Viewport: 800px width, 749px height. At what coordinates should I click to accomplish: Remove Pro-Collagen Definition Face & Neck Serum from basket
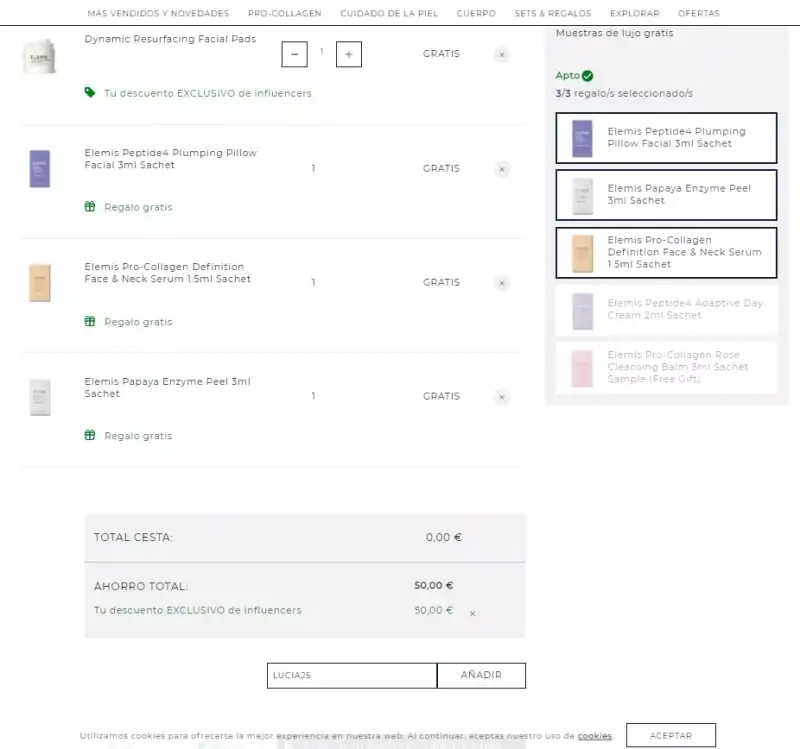[x=502, y=283]
